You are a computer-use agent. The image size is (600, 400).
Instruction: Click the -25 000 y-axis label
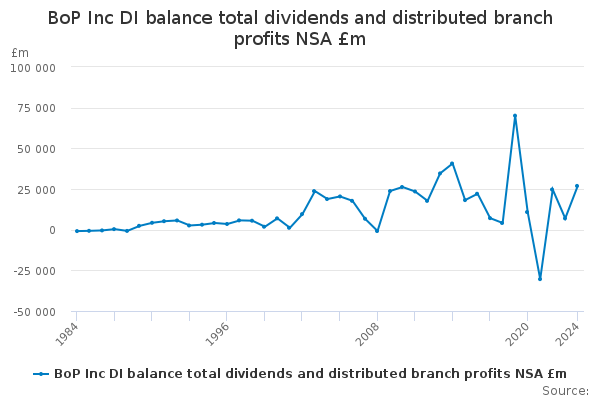33,271
